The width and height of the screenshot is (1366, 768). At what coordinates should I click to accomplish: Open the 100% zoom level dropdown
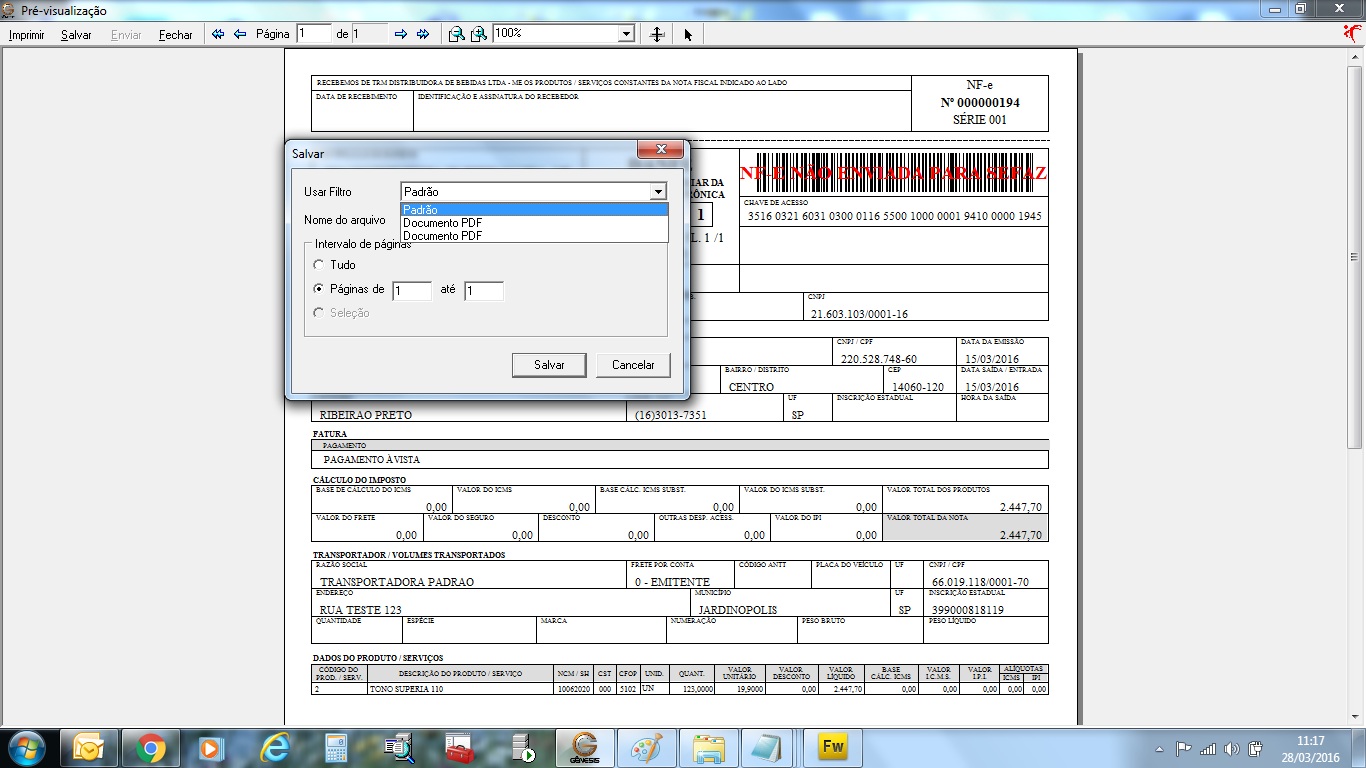(x=627, y=34)
